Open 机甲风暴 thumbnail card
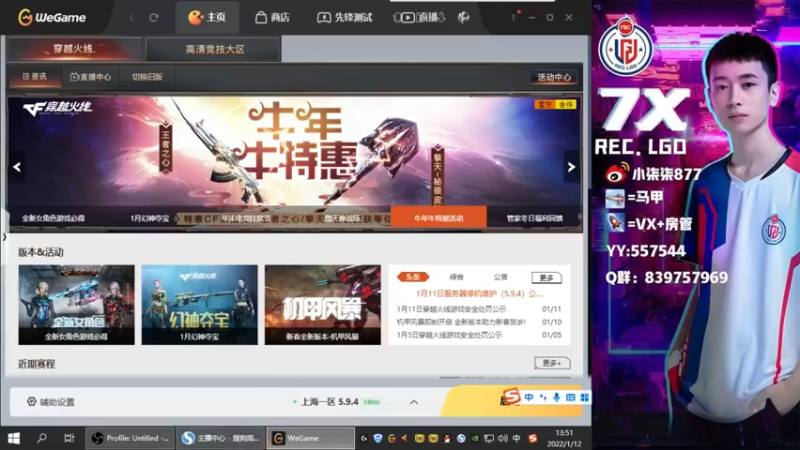 pyautogui.click(x=322, y=305)
